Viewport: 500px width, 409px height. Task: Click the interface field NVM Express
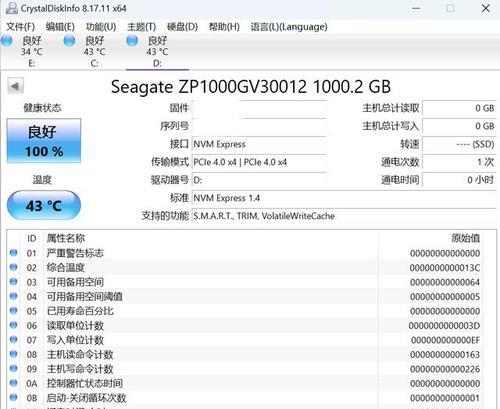[x=259, y=144]
